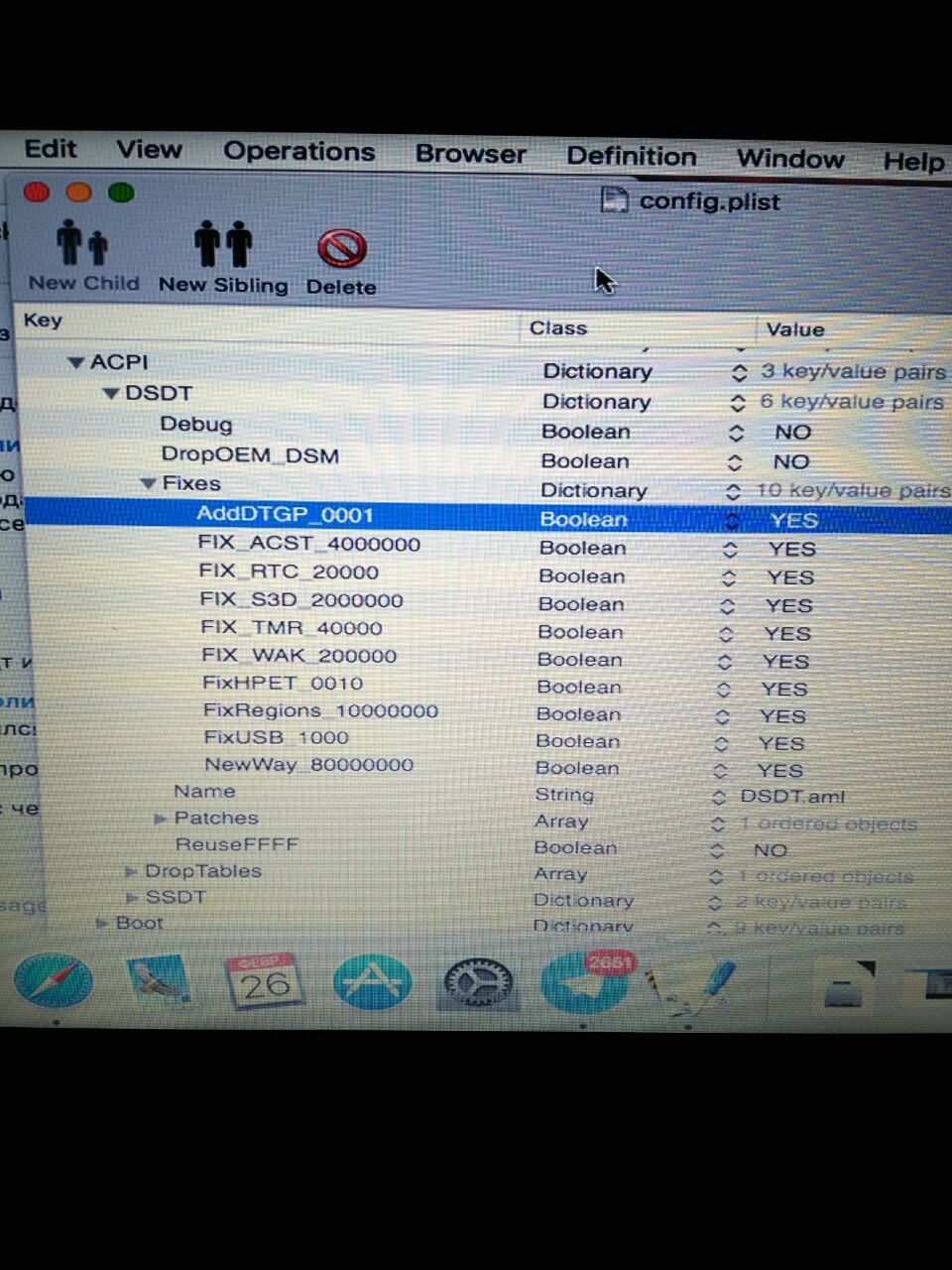Click the config.plist window title
The image size is (952, 1270).
point(710,201)
